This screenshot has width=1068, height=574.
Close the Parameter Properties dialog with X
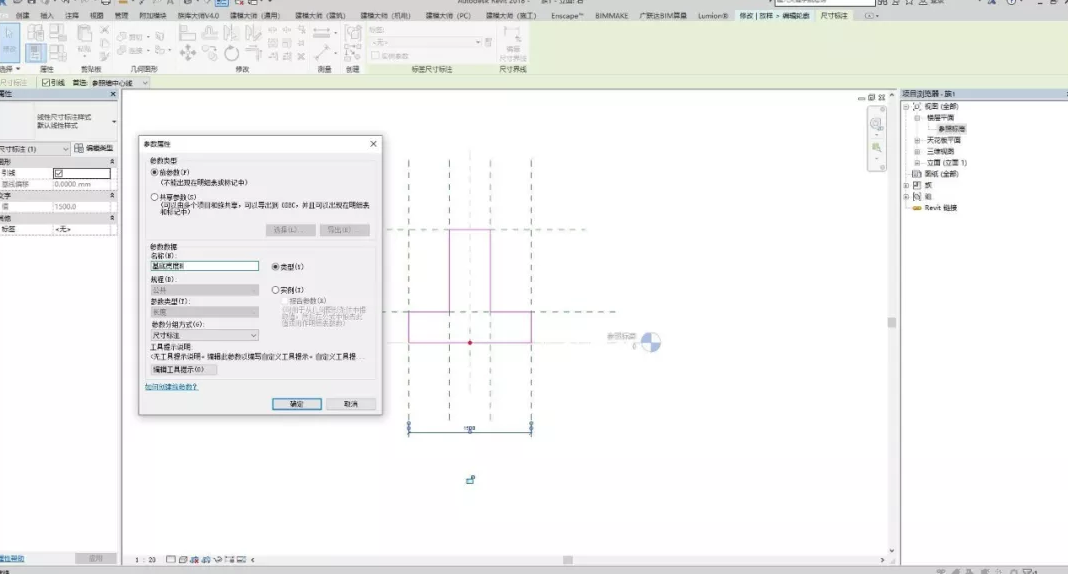tap(373, 144)
